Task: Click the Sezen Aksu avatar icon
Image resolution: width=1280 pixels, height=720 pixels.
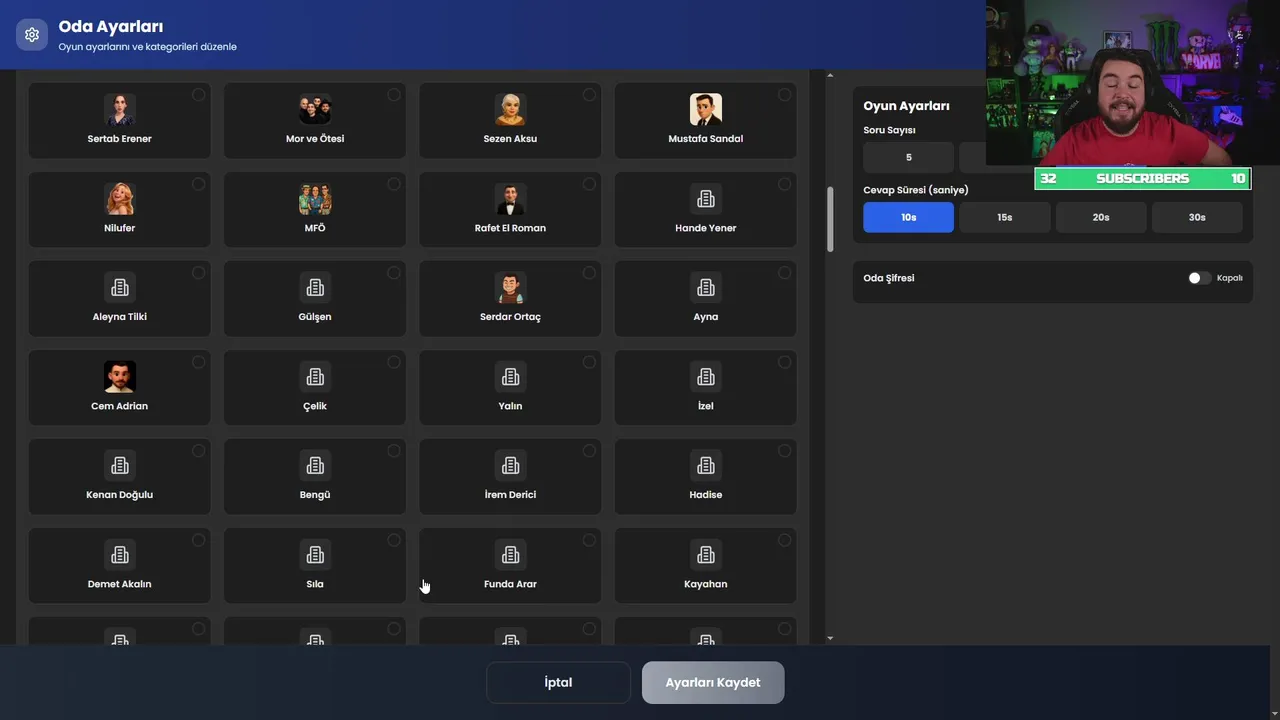Action: [510, 109]
